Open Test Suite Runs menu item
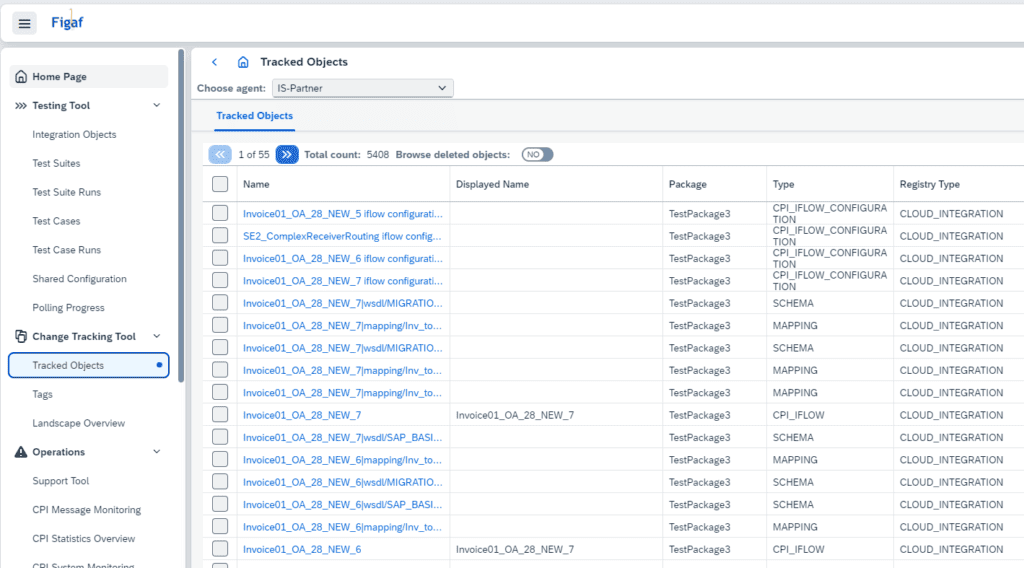1024x568 pixels. [x=67, y=192]
